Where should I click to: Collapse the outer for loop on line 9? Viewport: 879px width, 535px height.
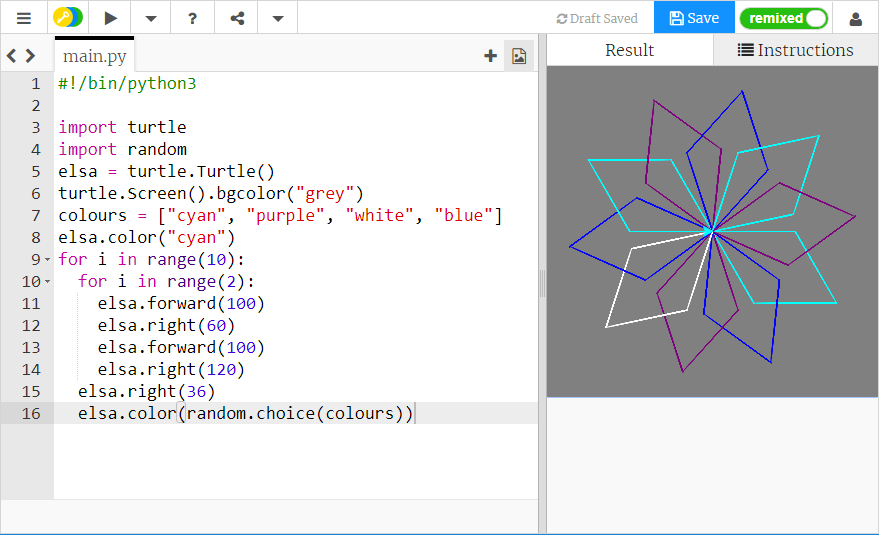click(x=47, y=260)
